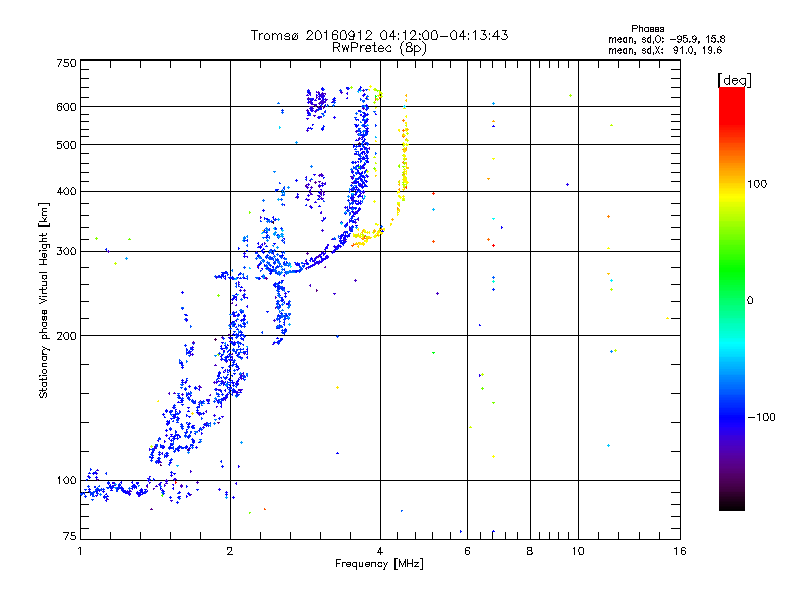The image size is (800, 600).
Task: Click the y-axis tick label '750'
Action: [x=66, y=63]
